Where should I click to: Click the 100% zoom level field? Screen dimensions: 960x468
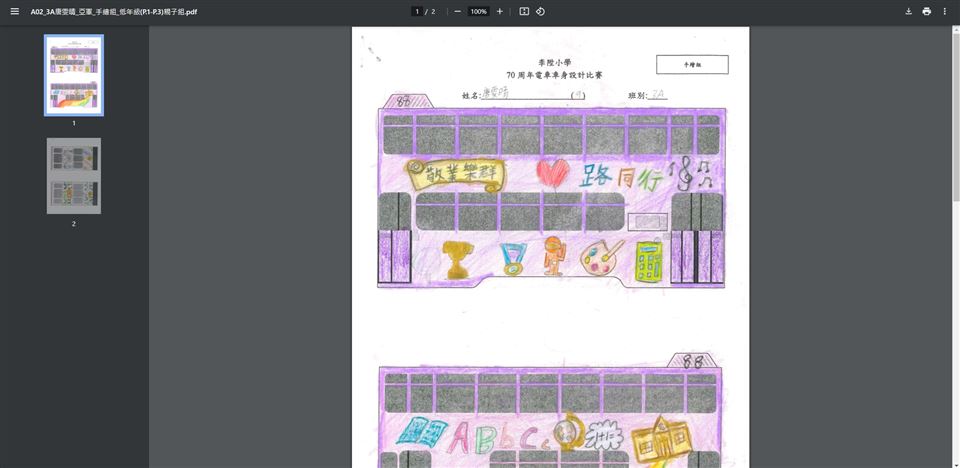click(479, 12)
